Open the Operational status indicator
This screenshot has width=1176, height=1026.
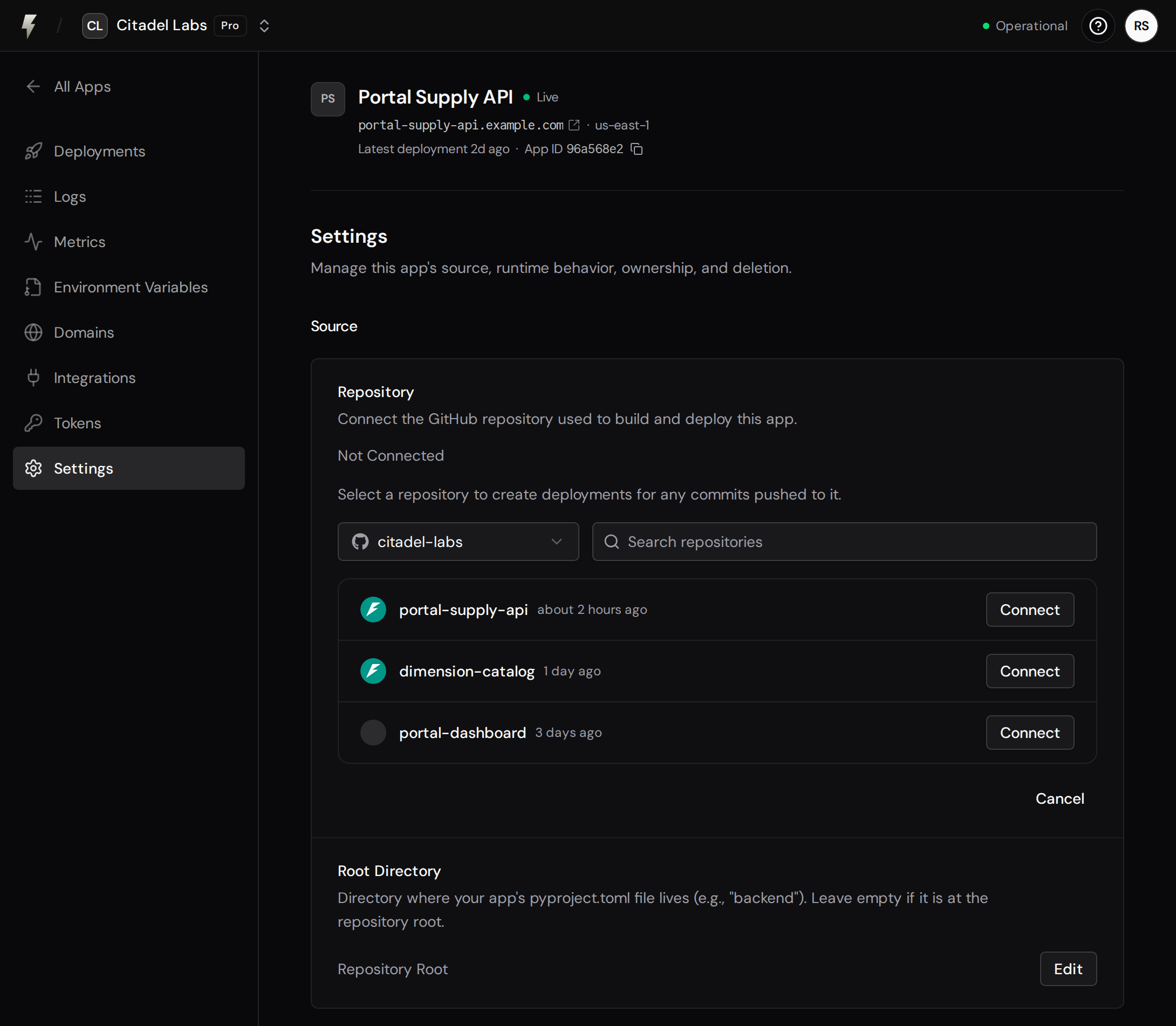tap(1025, 26)
